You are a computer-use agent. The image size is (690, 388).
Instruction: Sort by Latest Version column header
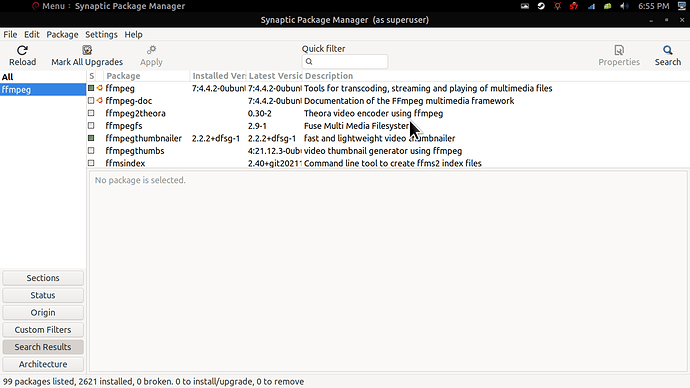coord(275,76)
